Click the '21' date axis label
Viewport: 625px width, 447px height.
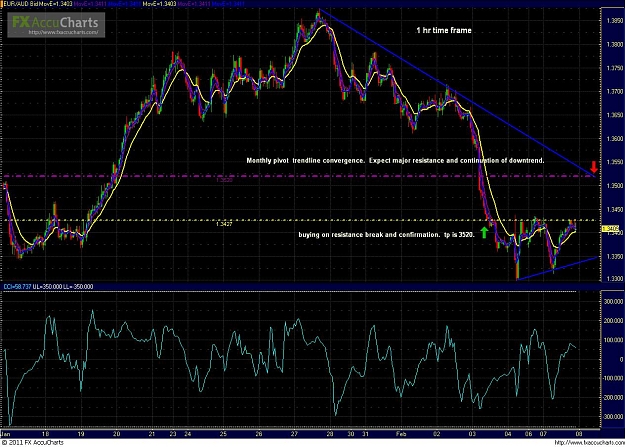(152, 434)
